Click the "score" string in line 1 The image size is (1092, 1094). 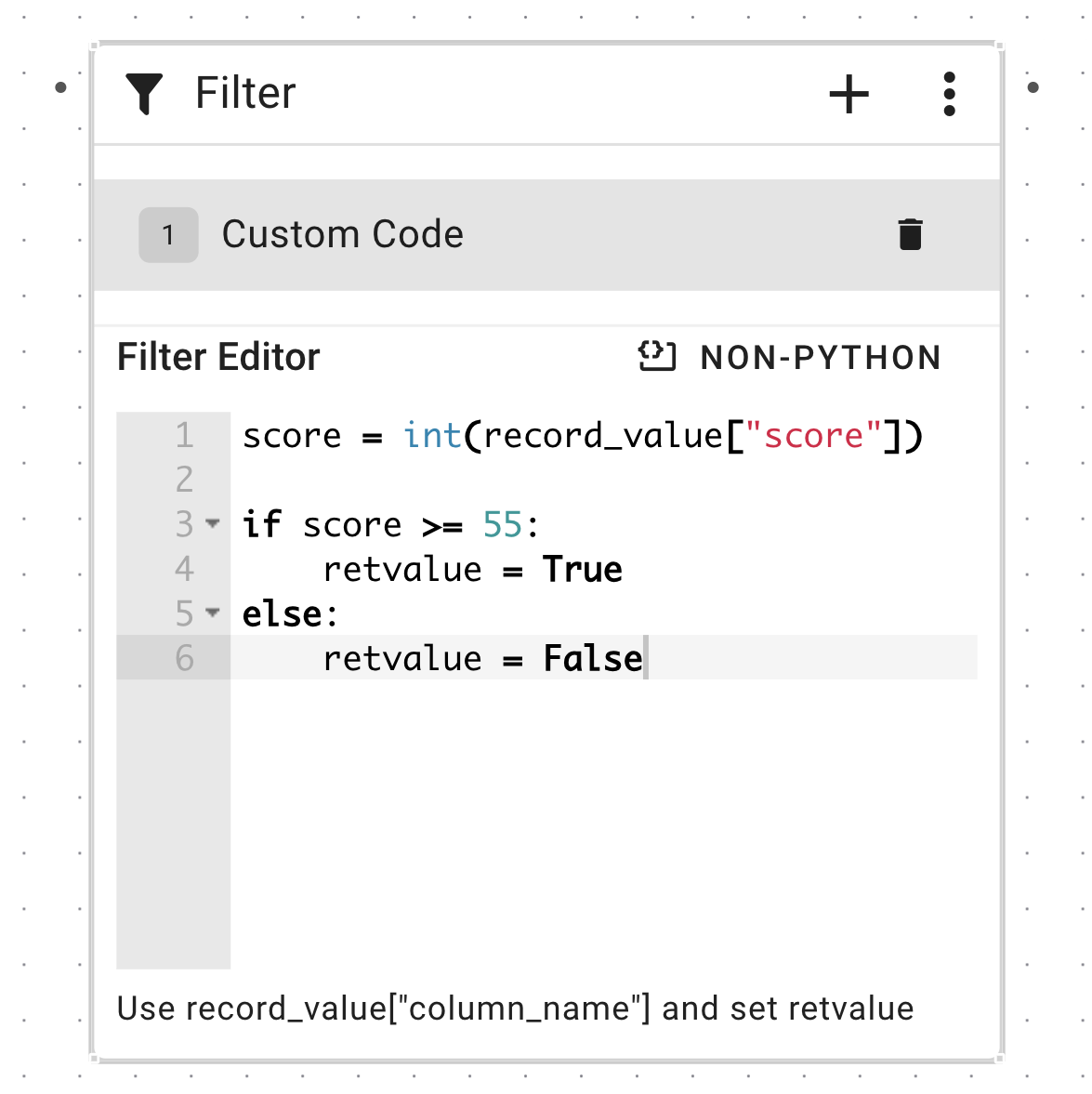tap(813, 436)
